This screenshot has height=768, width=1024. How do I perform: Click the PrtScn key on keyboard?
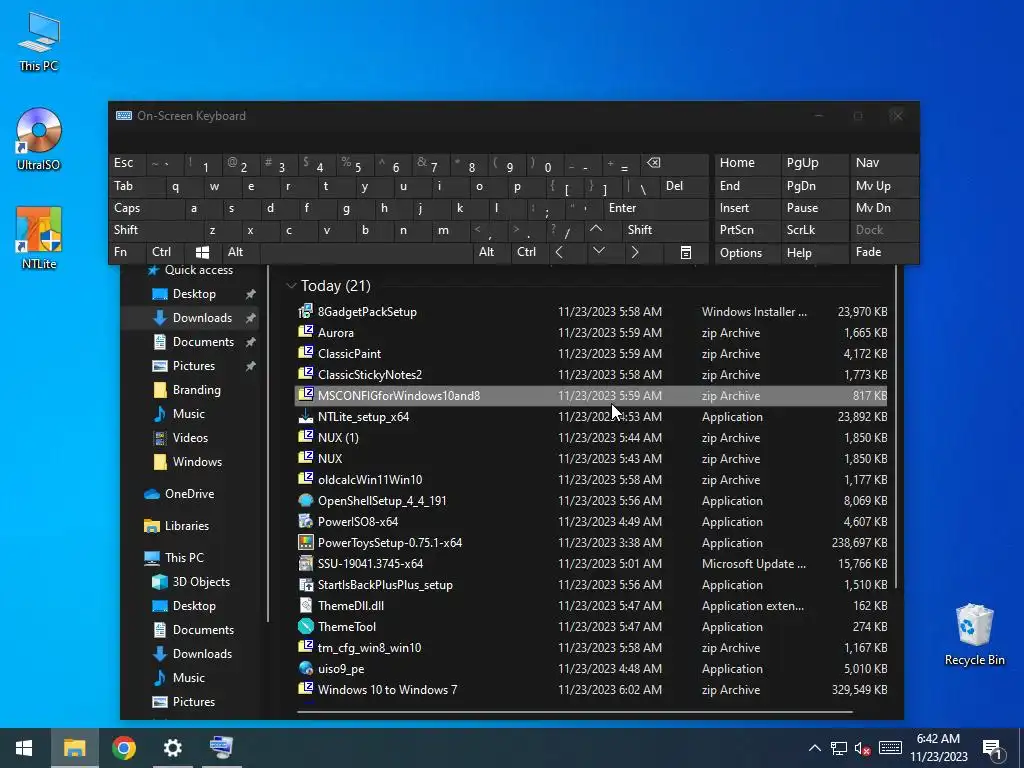tap(746, 230)
